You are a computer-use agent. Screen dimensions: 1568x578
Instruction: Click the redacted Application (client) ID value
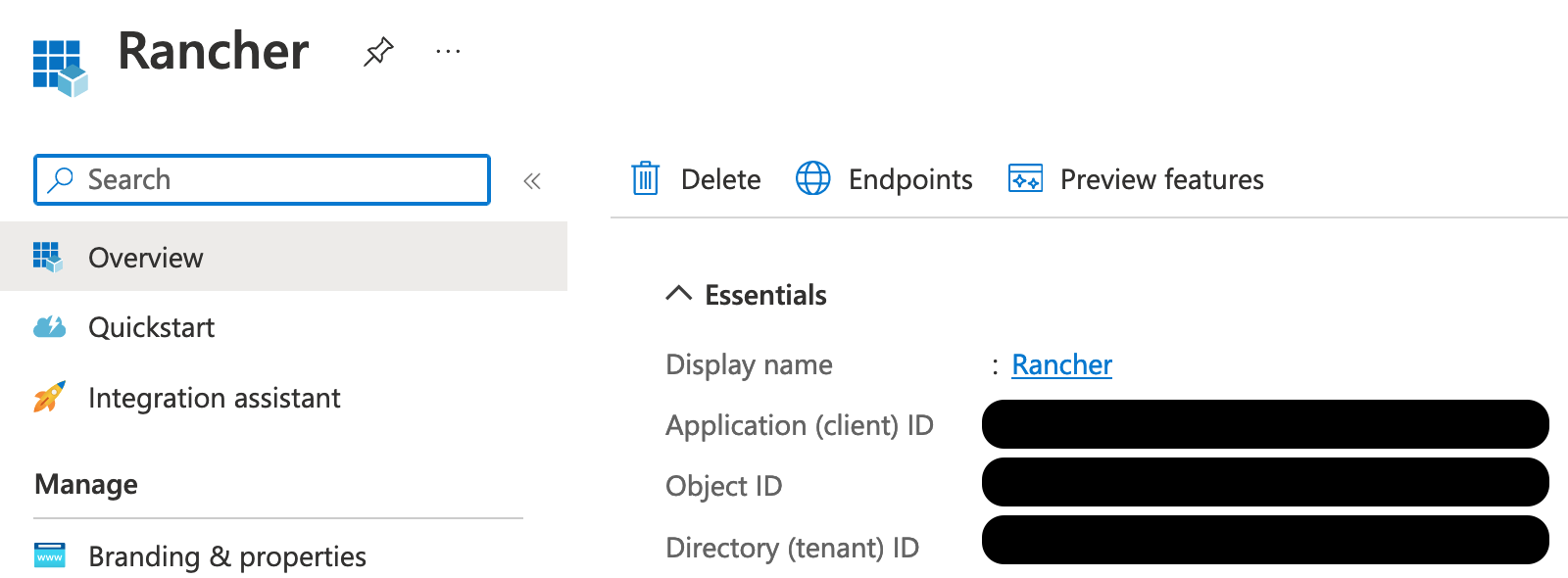pos(1264,424)
